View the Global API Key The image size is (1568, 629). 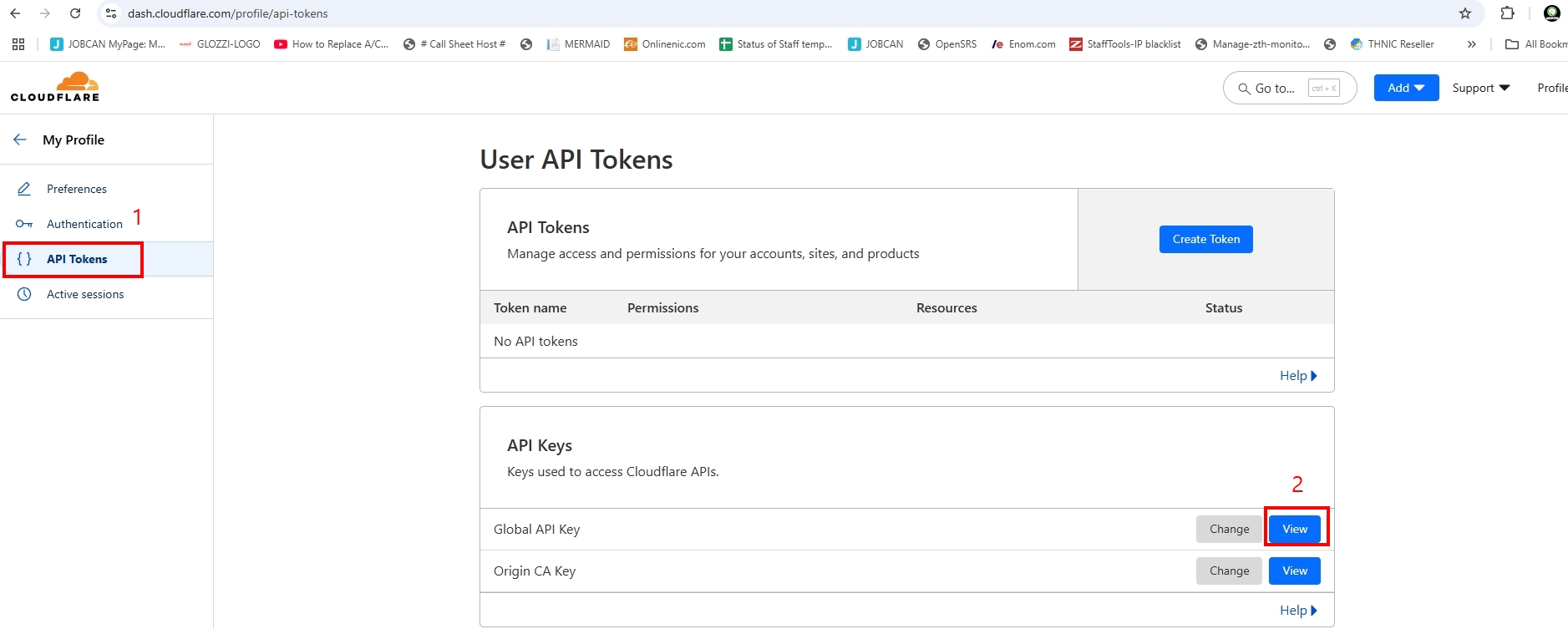(1295, 529)
